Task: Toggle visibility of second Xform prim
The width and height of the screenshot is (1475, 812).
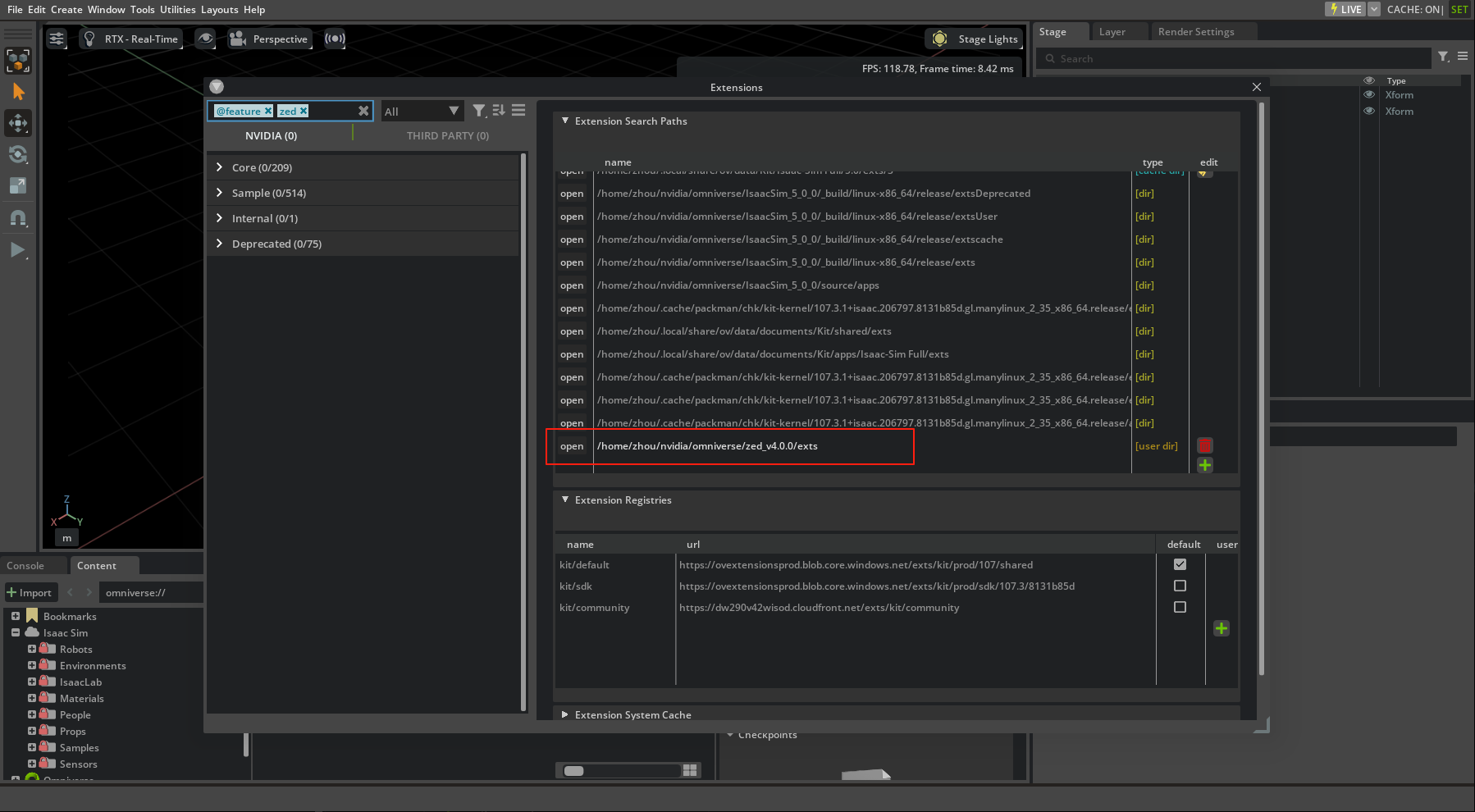Action: tap(1369, 112)
